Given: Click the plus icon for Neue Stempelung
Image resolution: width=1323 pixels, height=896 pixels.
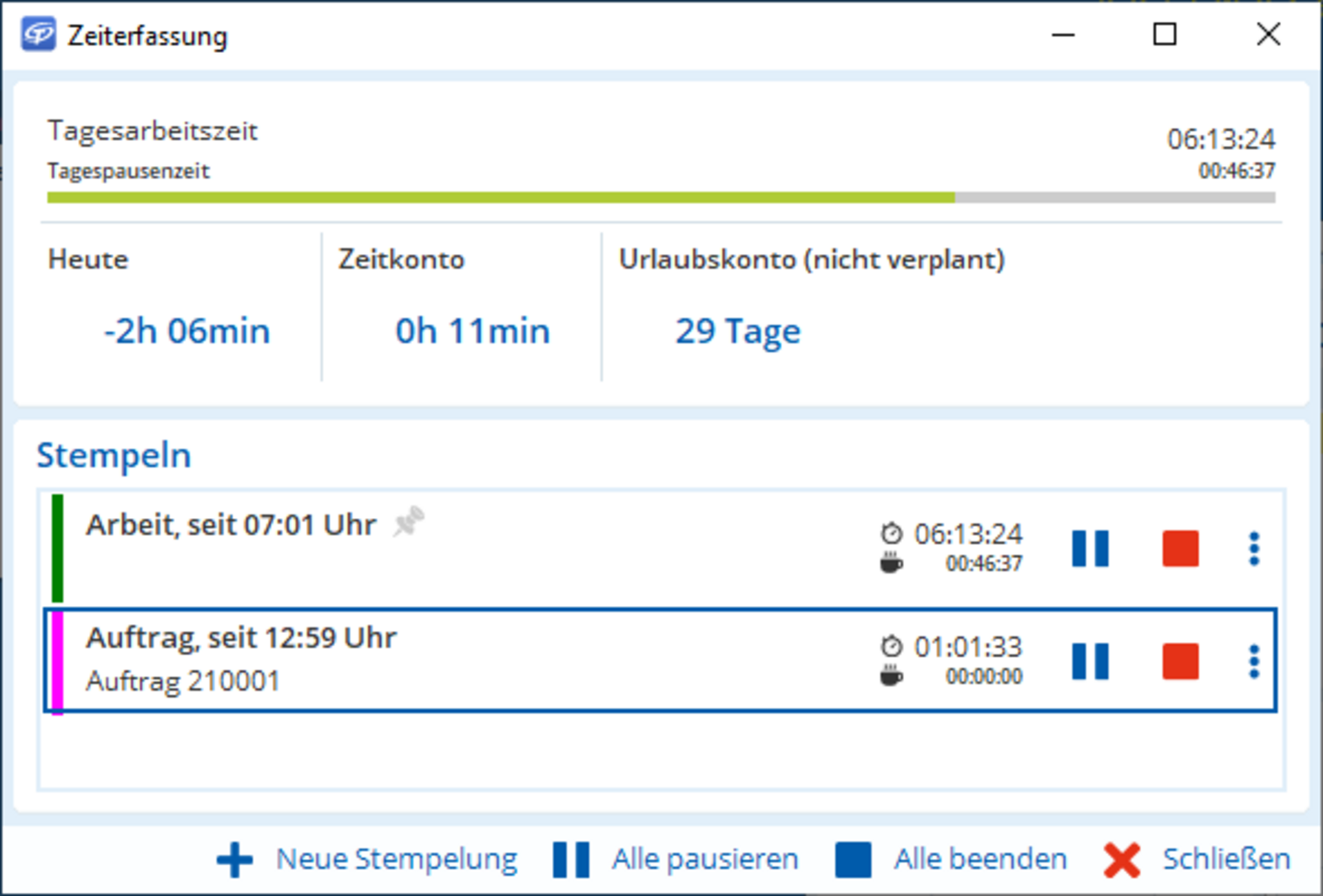Looking at the screenshot, I should [235, 859].
